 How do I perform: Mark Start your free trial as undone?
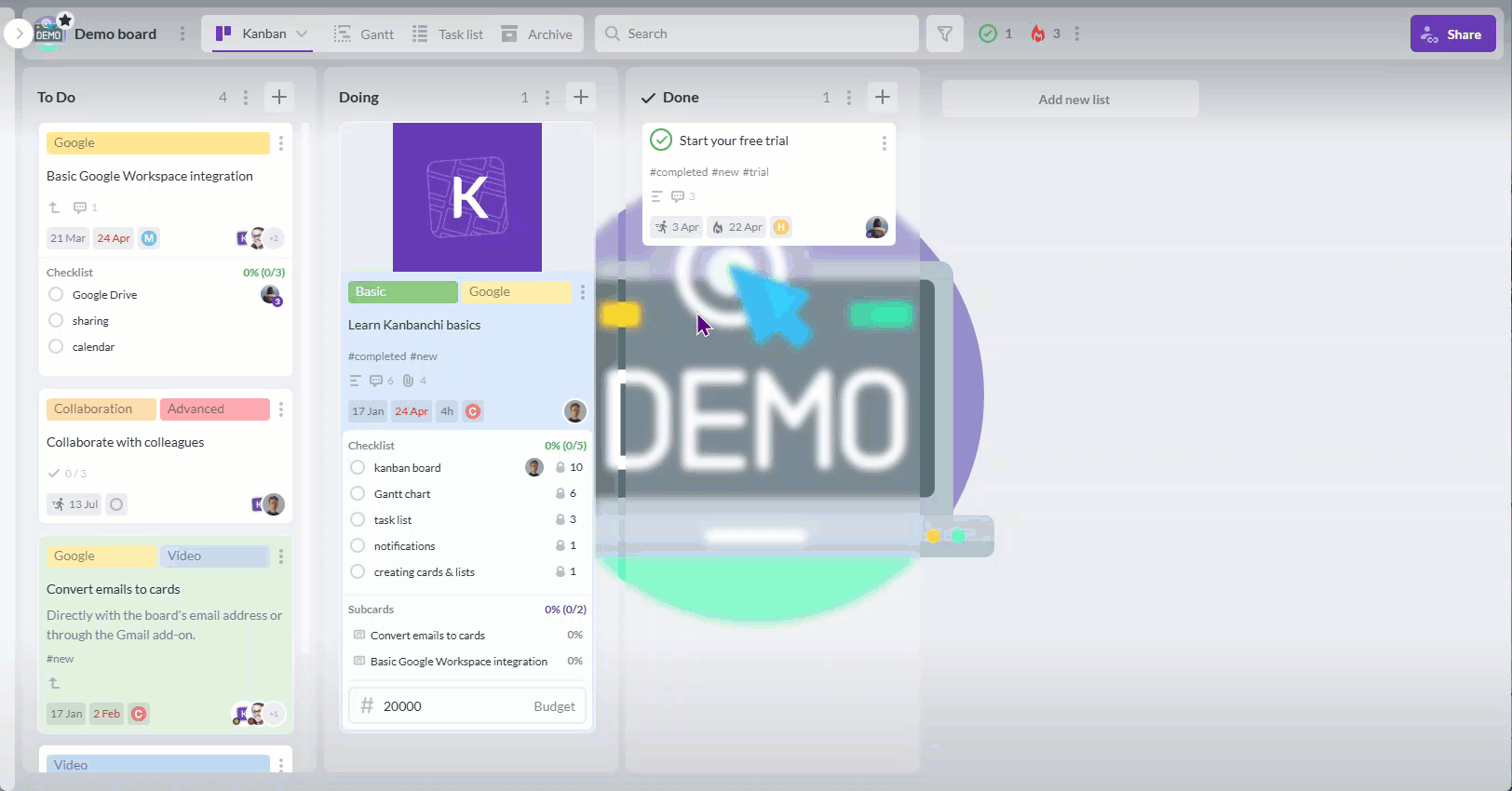[x=661, y=140]
